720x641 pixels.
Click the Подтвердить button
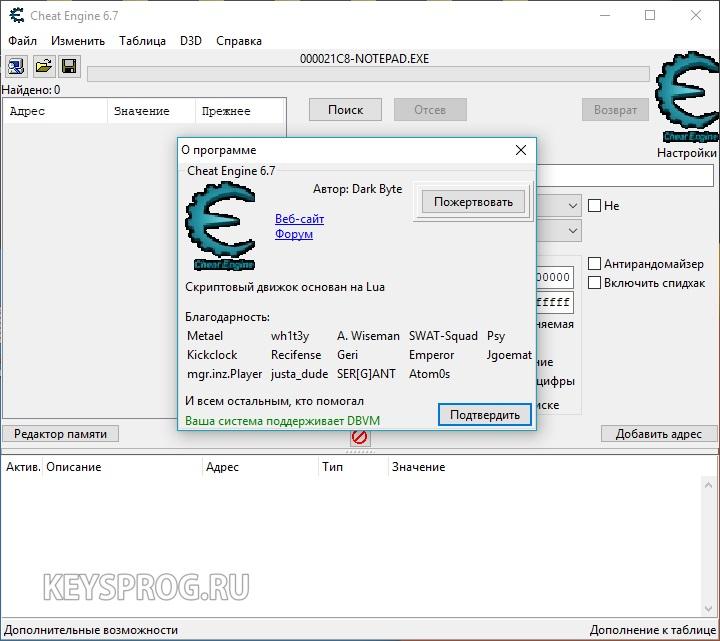click(x=485, y=415)
